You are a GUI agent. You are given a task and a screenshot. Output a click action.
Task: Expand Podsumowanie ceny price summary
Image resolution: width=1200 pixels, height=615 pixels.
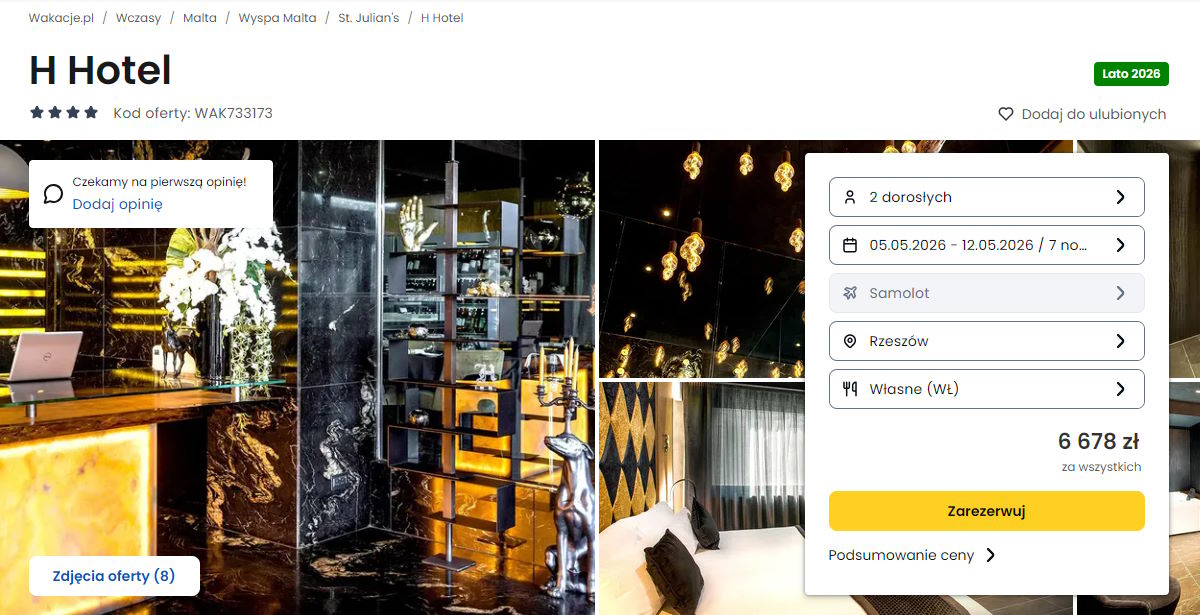912,555
